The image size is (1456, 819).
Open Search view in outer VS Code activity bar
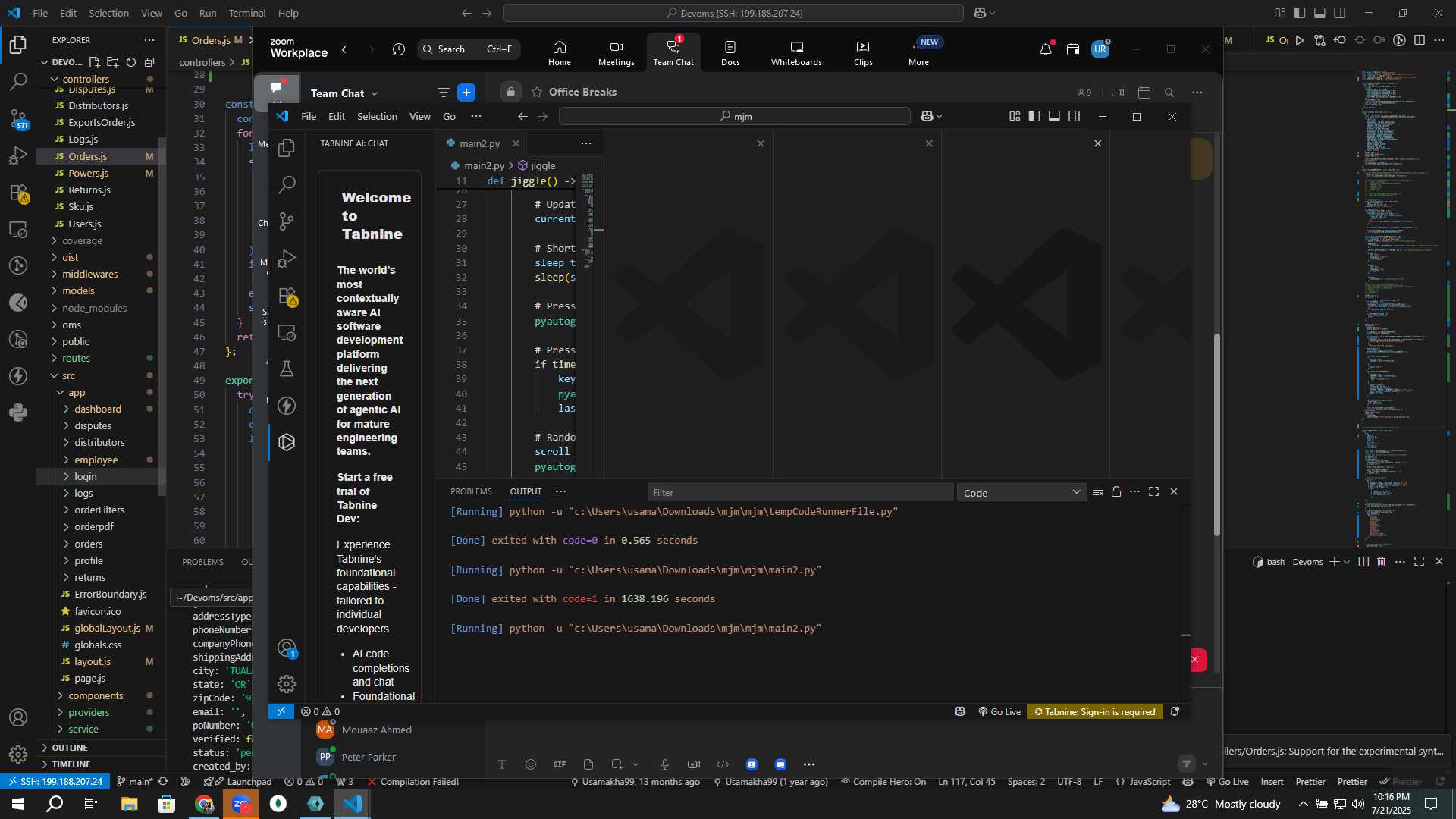pyautogui.click(x=18, y=81)
